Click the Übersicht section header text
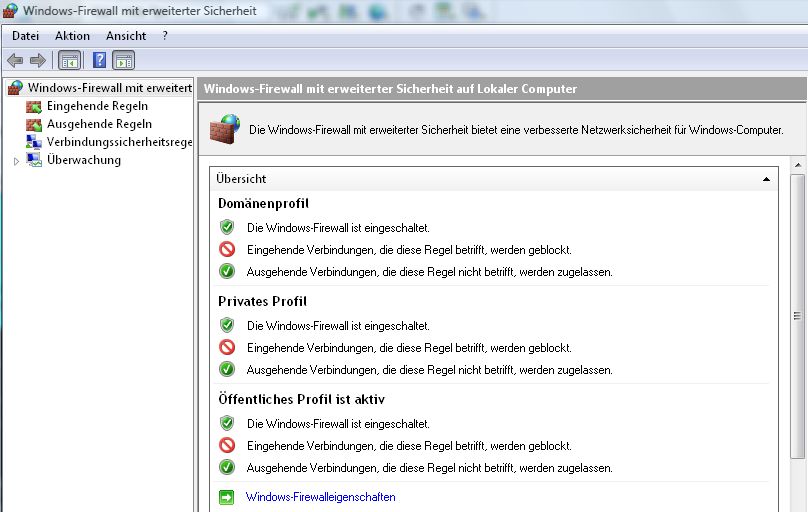The image size is (808, 512). coord(241,179)
